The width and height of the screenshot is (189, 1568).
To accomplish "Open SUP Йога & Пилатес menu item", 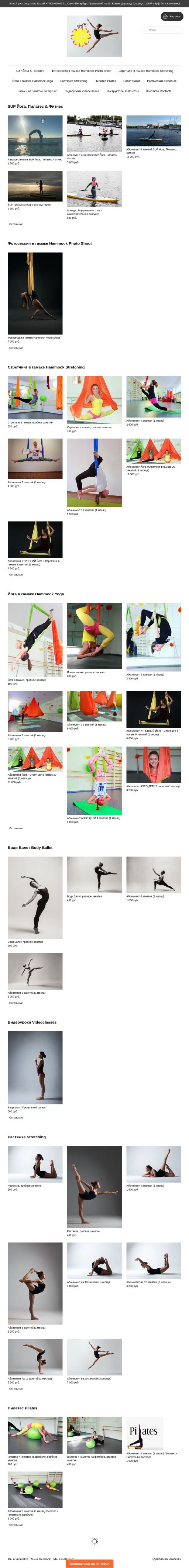I will (x=30, y=70).
